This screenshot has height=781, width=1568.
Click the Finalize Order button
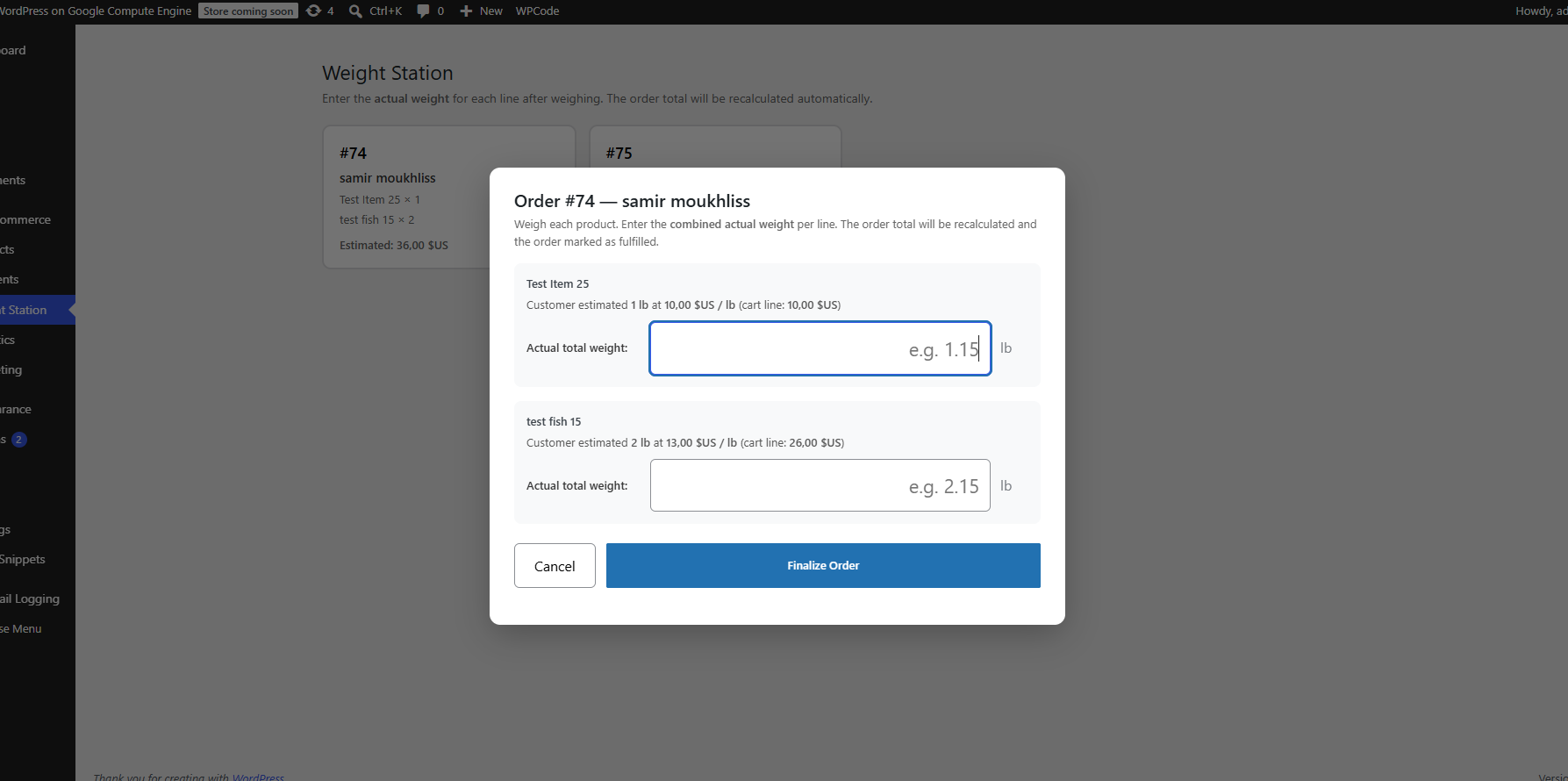coord(823,566)
